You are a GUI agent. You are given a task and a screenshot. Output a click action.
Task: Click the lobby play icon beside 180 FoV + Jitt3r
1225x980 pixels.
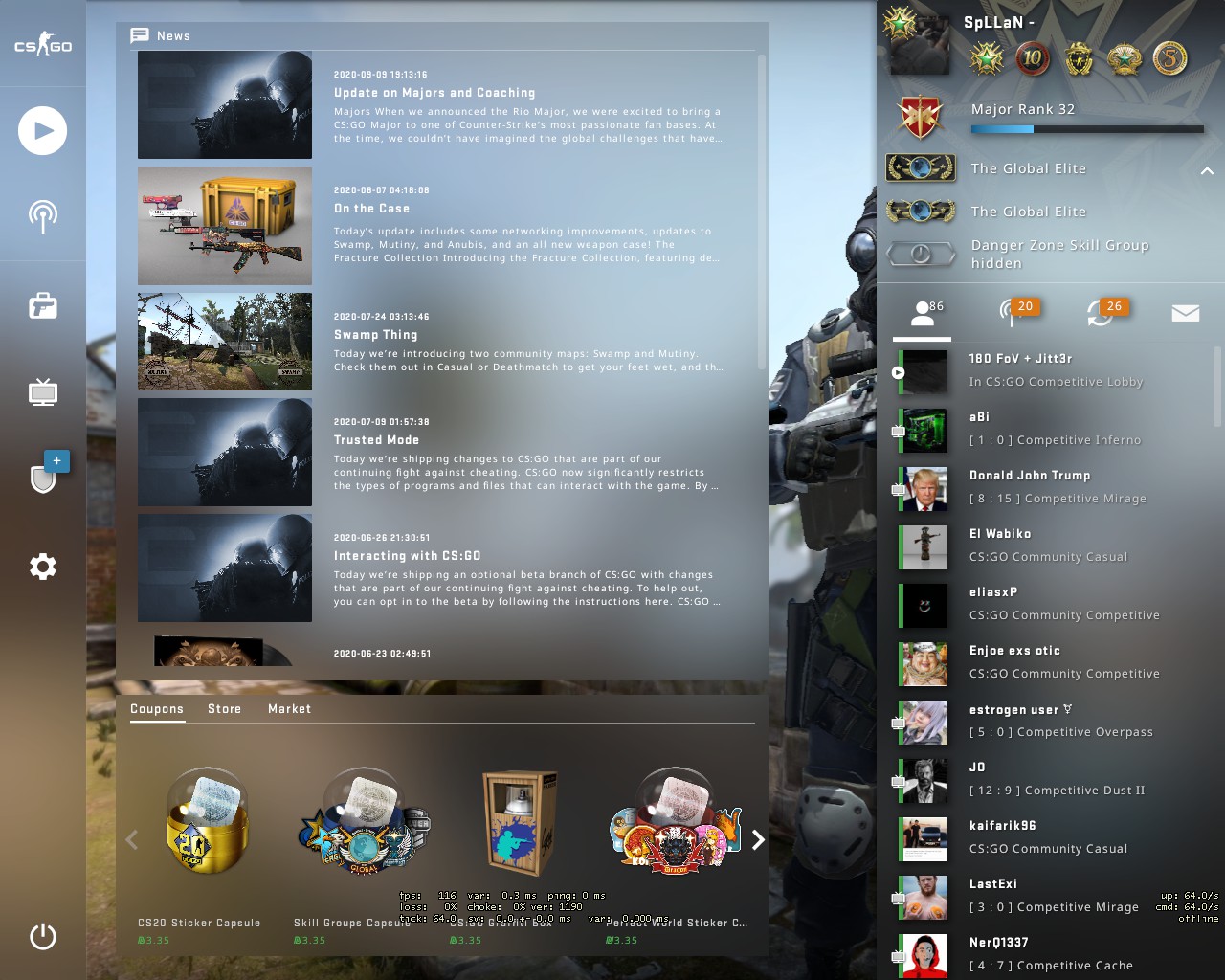coord(899,373)
